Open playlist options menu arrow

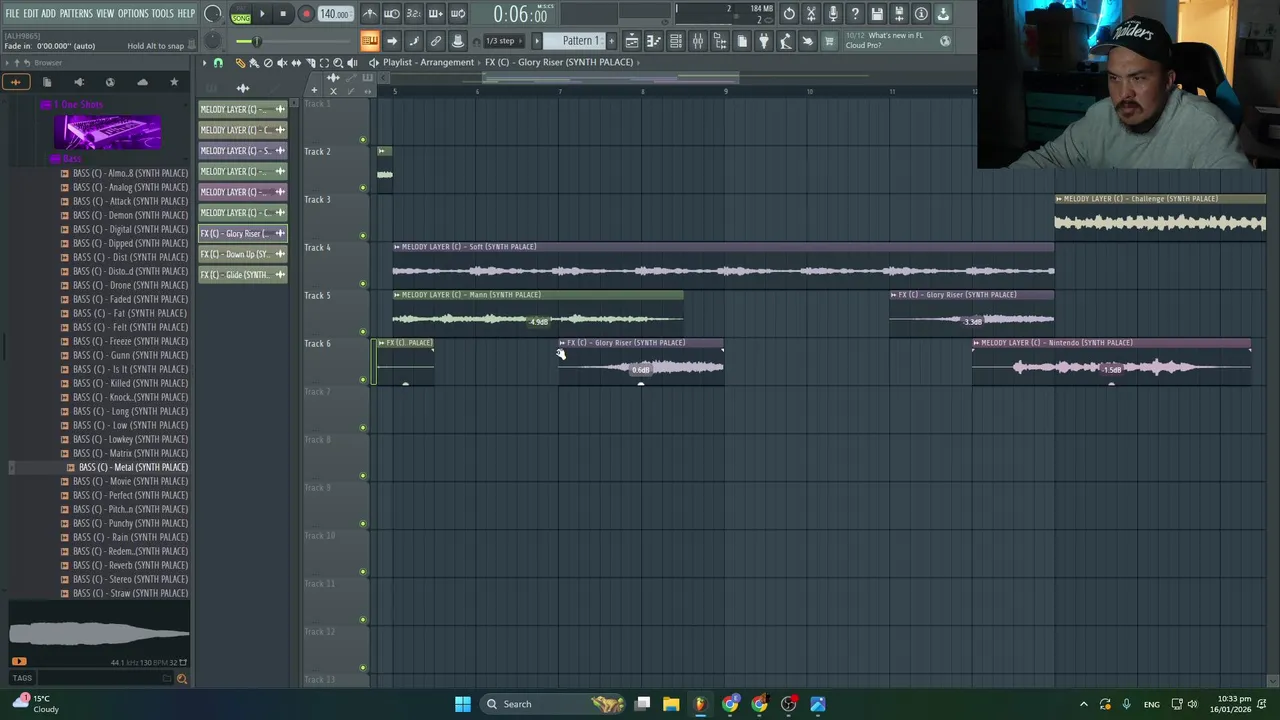pyautogui.click(x=204, y=62)
